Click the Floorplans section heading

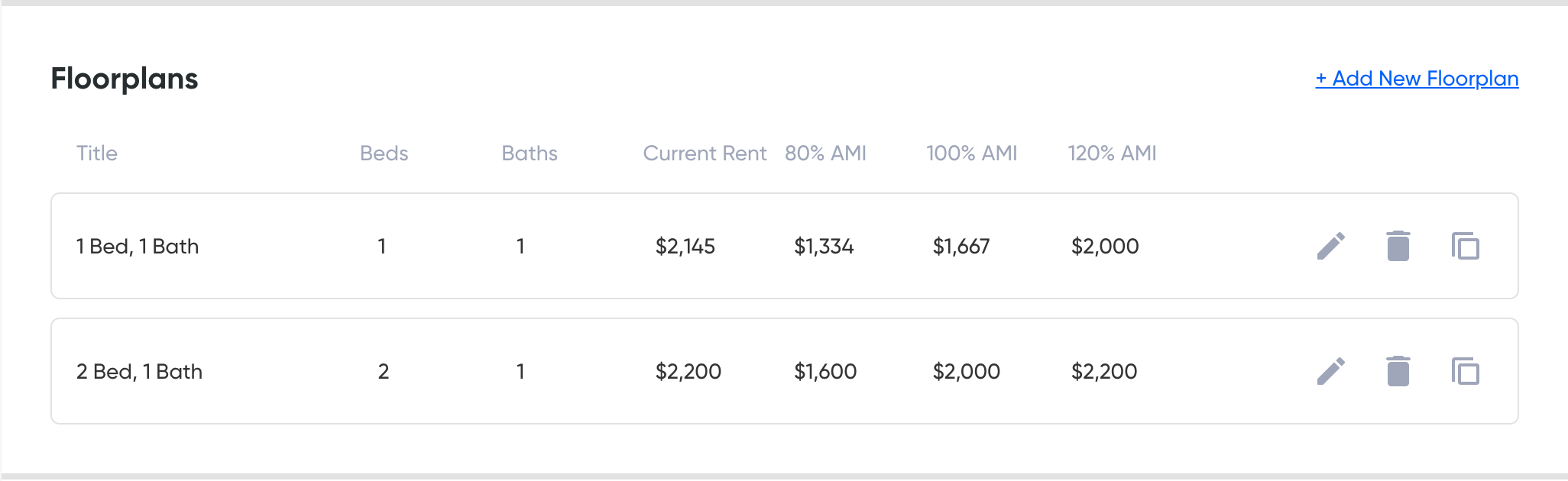(125, 79)
